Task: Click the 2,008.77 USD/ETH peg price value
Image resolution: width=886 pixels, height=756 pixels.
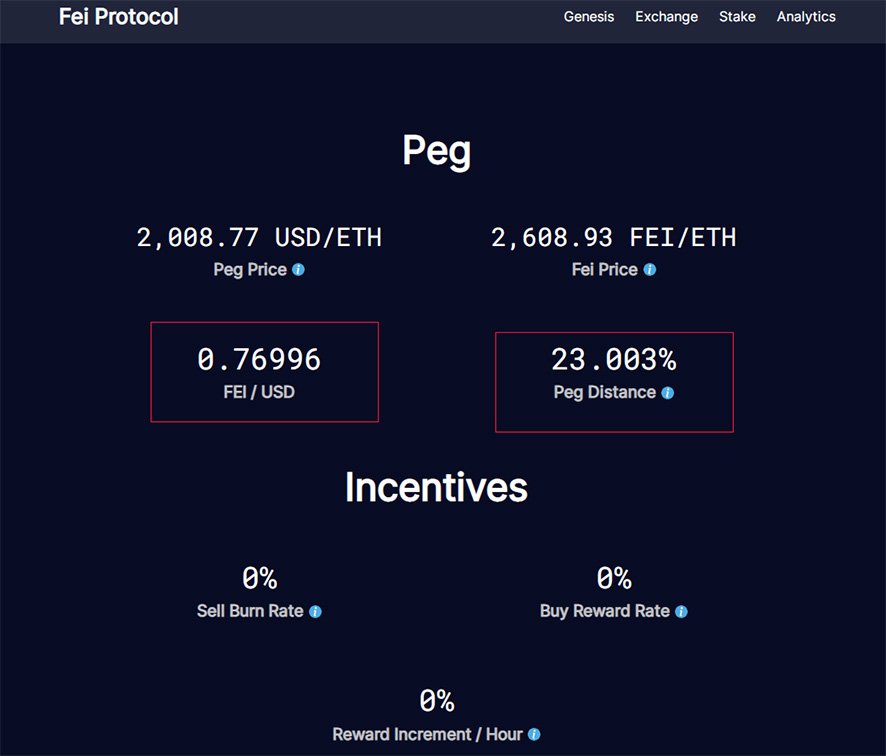Action: [259, 238]
